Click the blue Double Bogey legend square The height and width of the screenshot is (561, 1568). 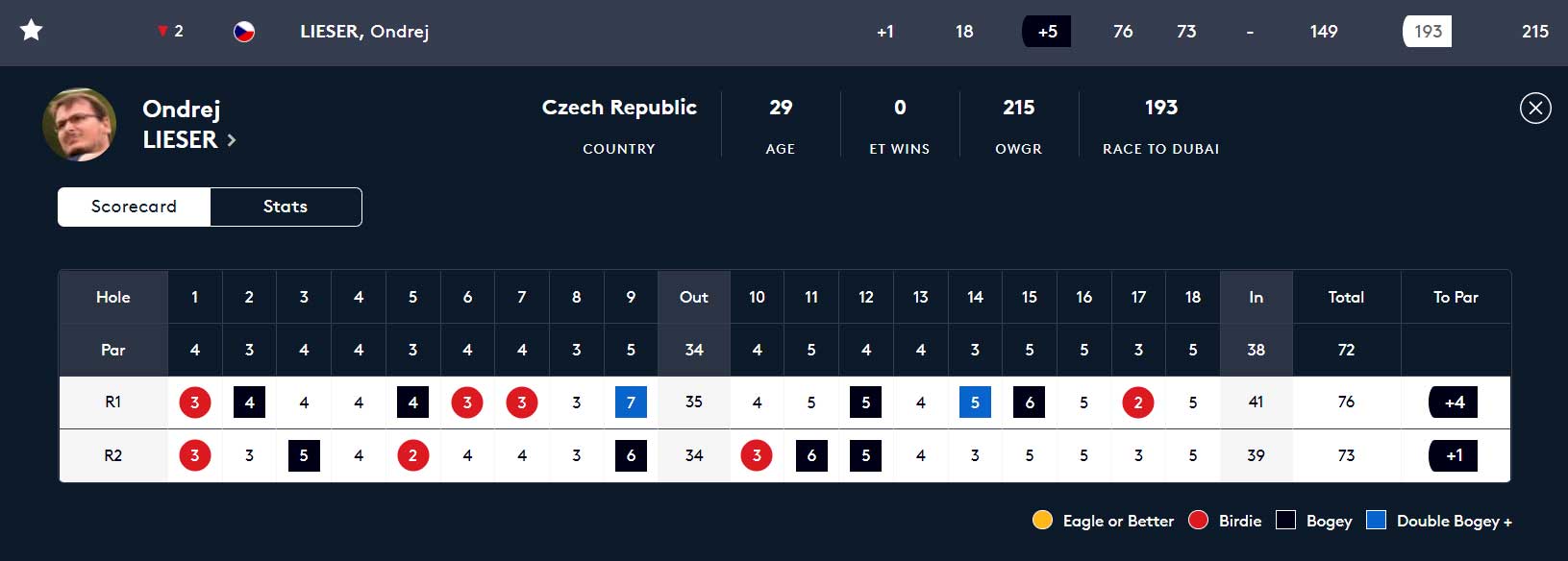1376,521
